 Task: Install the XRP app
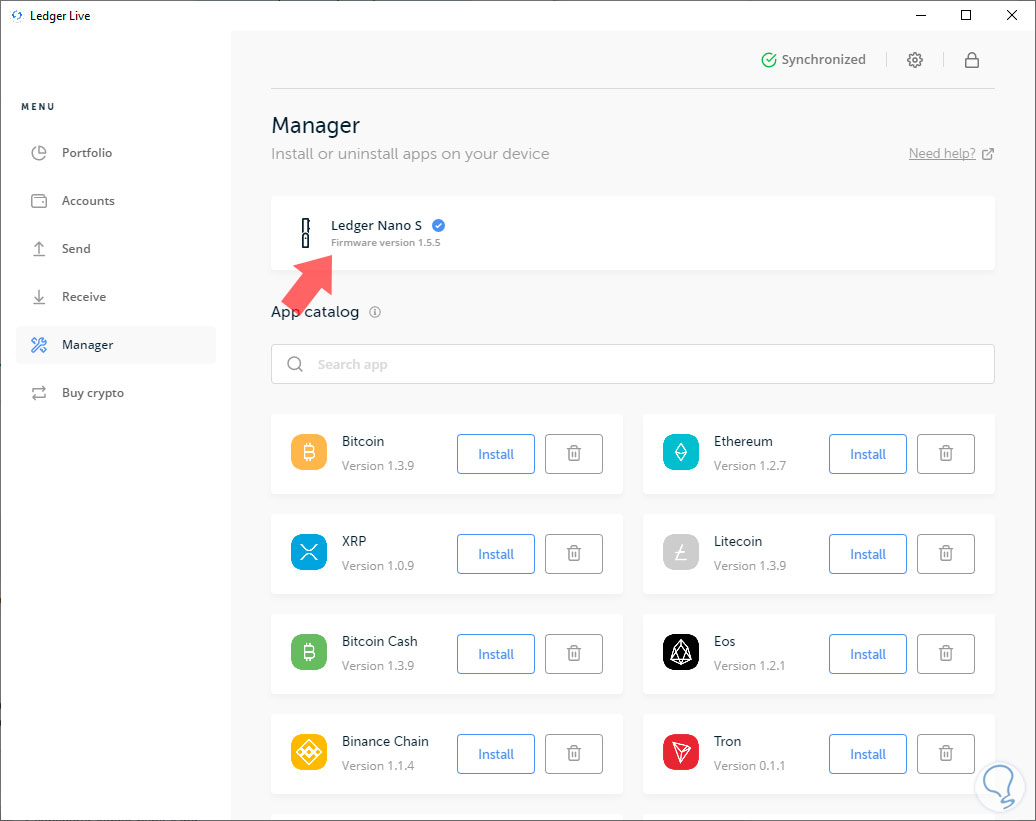point(496,553)
